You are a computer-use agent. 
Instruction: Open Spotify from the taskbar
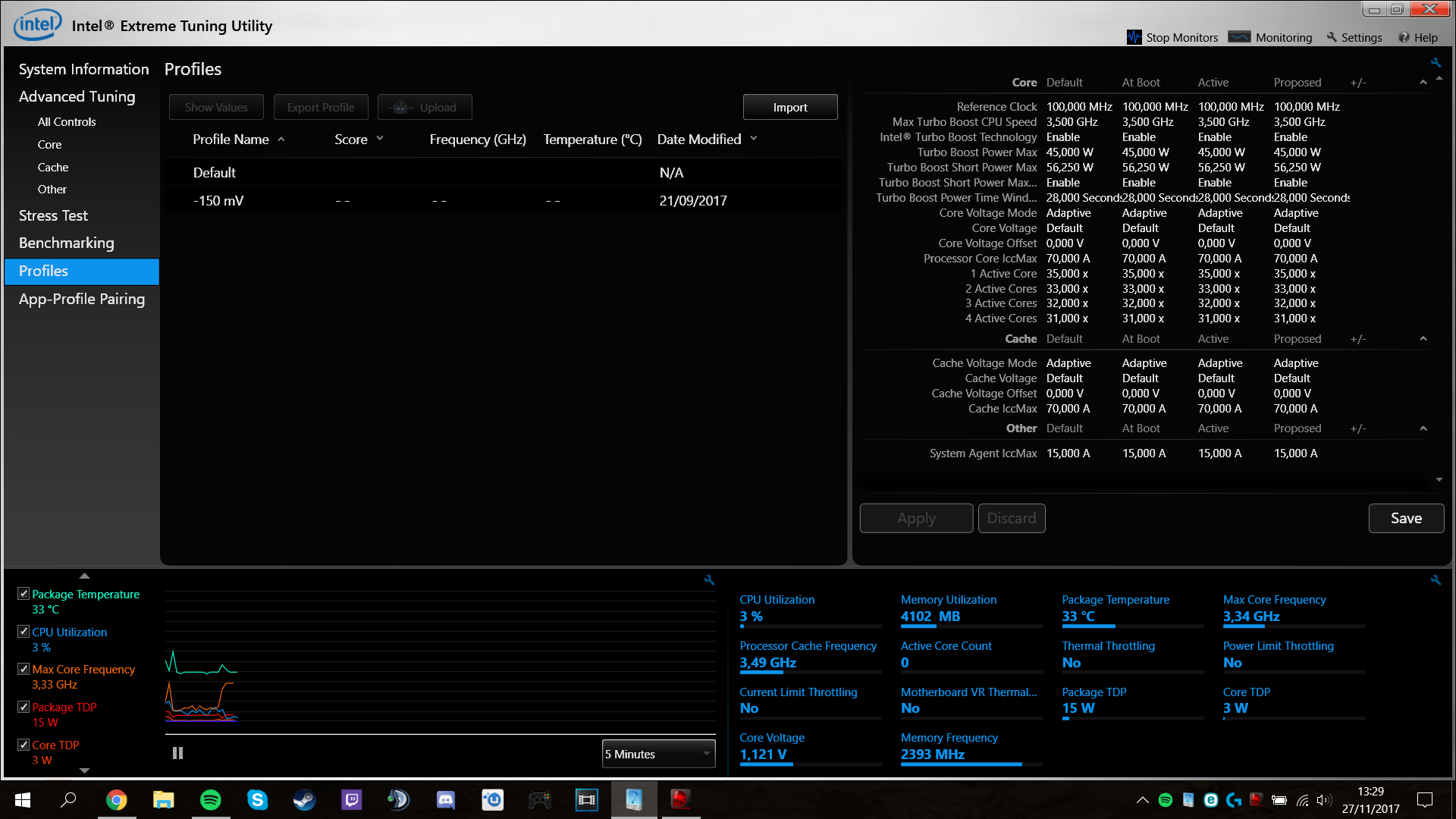point(210,799)
